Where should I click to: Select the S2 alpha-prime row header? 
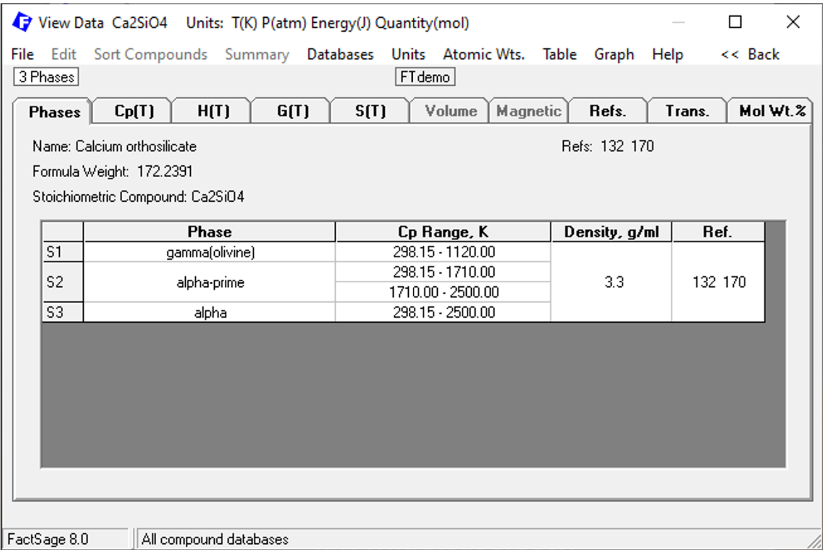tap(62, 282)
